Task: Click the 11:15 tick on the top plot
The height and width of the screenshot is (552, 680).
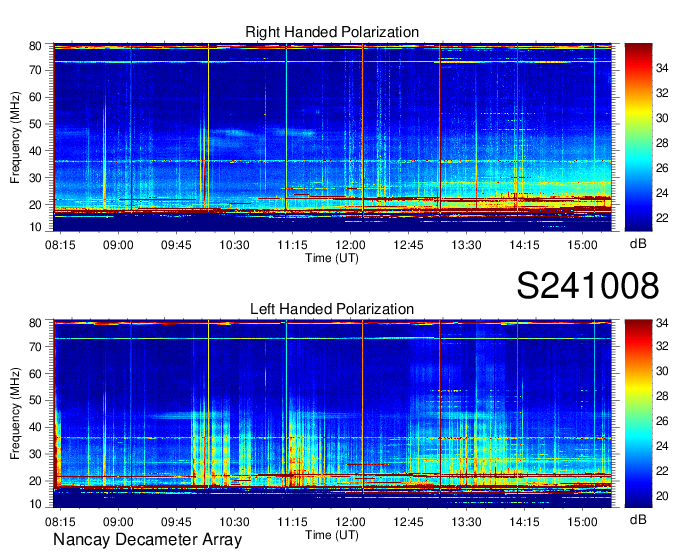Action: [292, 245]
